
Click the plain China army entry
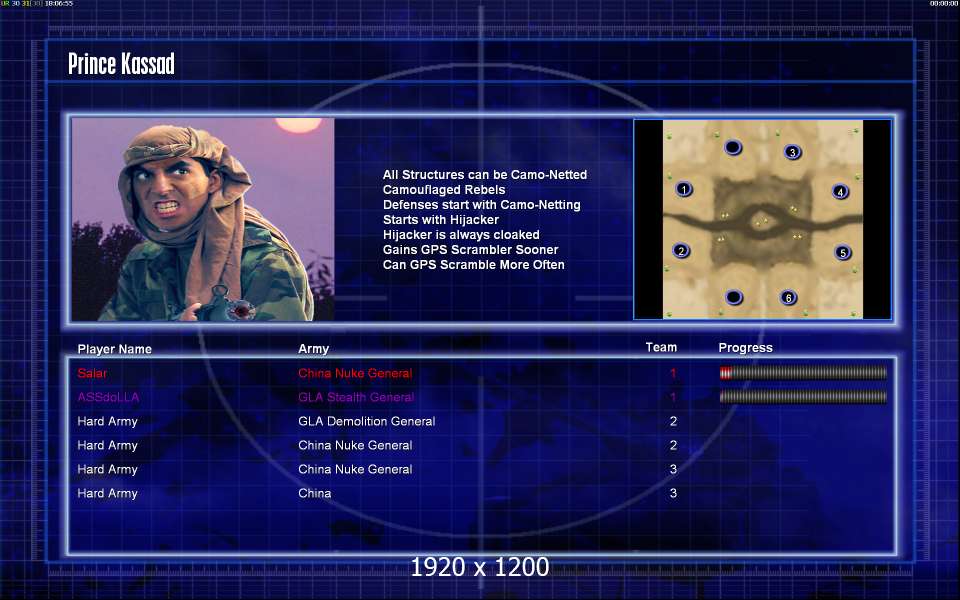point(315,493)
